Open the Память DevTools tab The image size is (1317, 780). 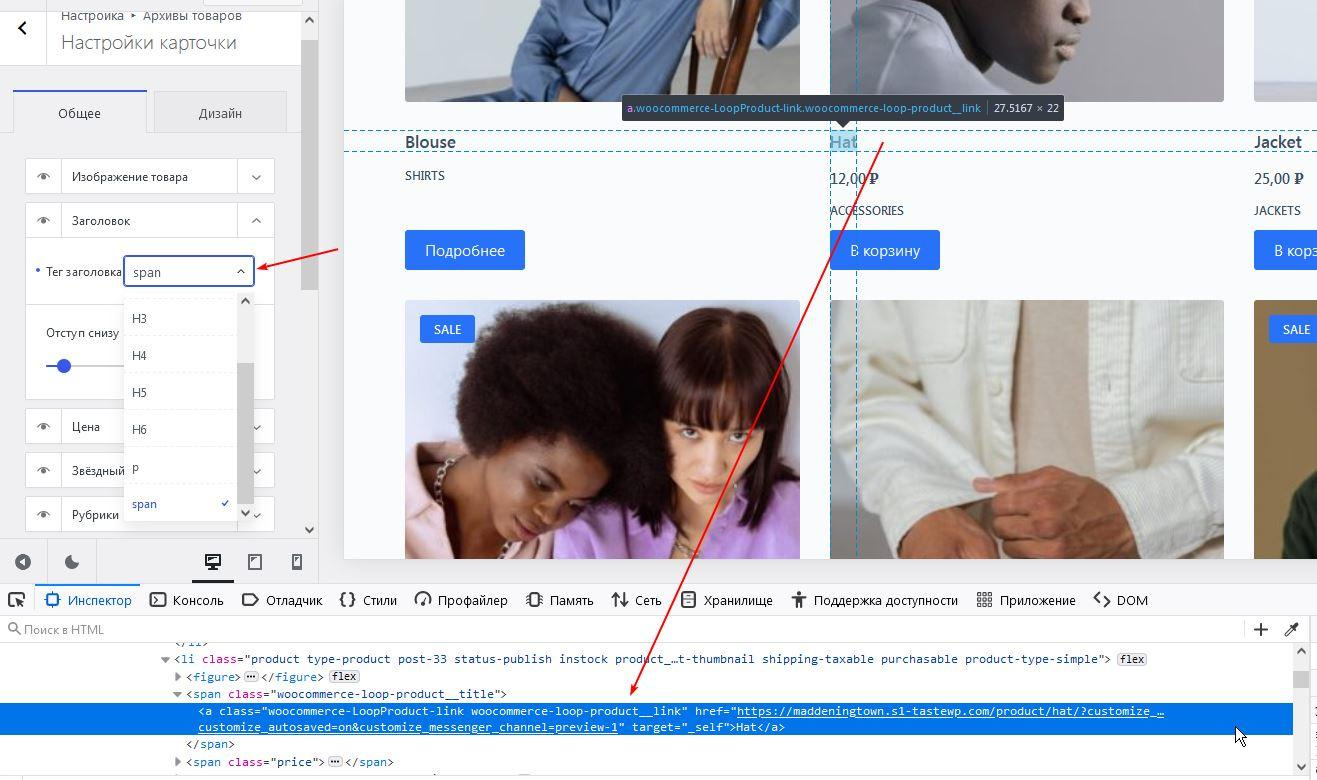560,600
